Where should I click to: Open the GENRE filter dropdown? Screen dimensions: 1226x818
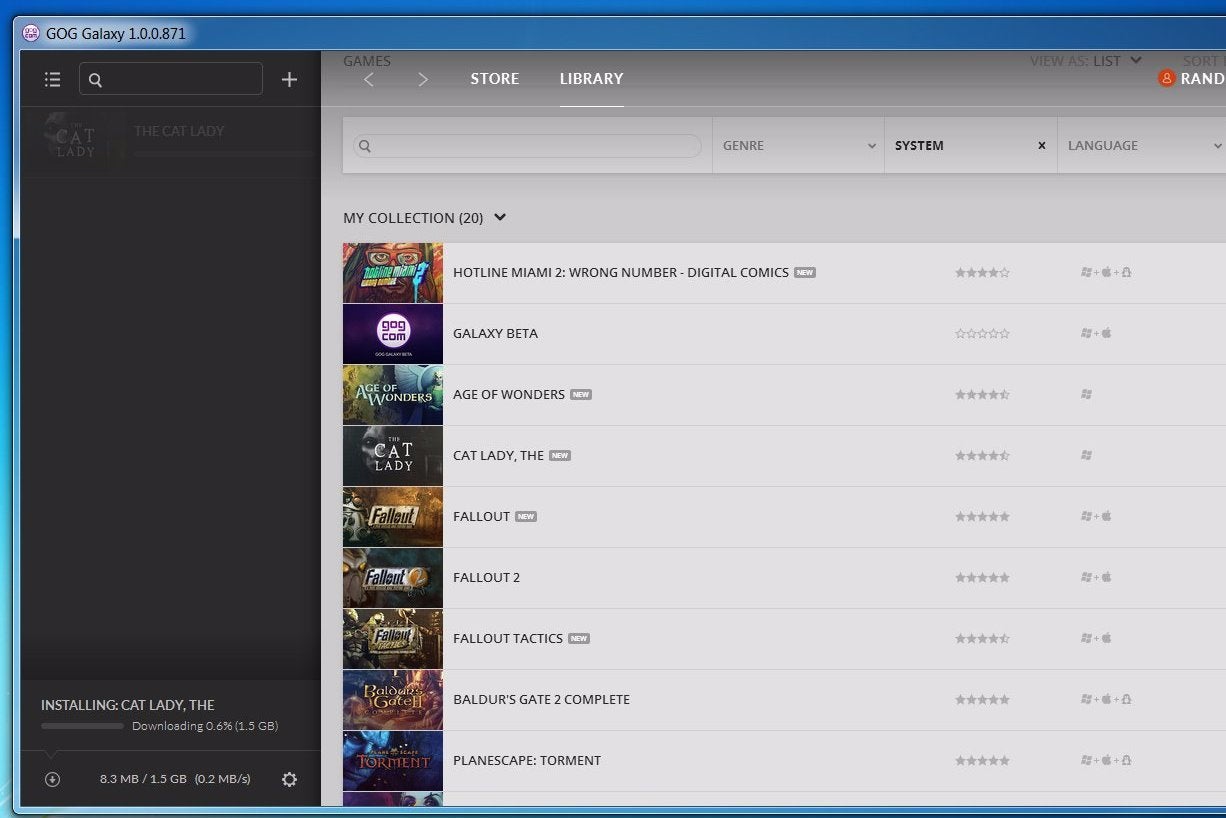[798, 145]
